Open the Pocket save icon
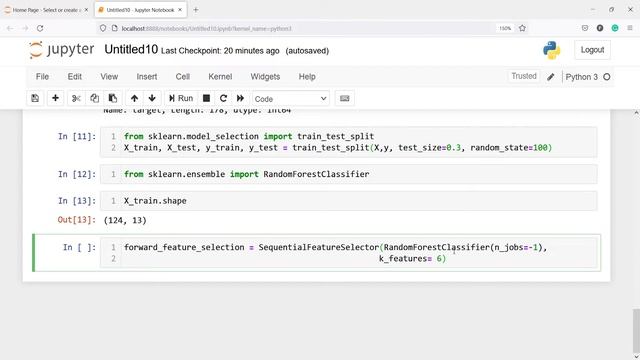The height and width of the screenshot is (360, 640). point(585,28)
